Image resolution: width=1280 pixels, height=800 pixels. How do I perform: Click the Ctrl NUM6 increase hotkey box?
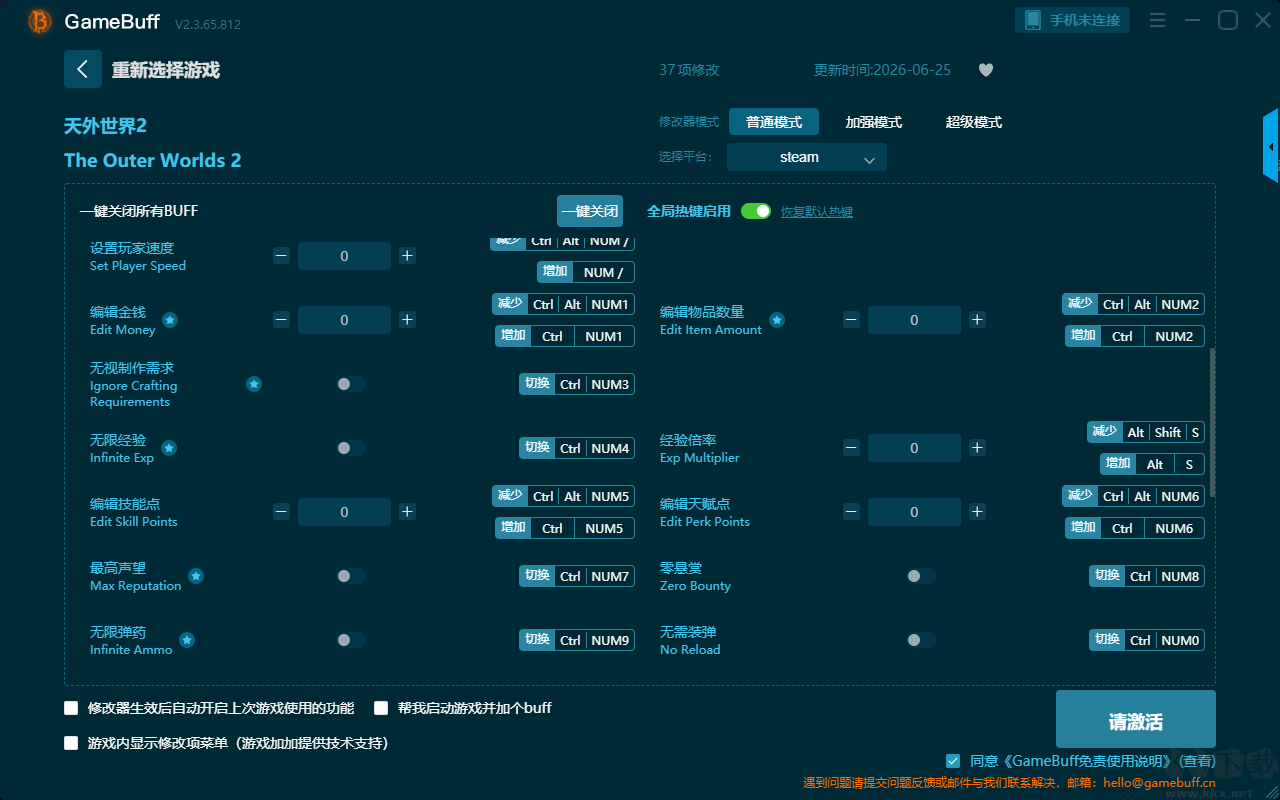point(1135,528)
